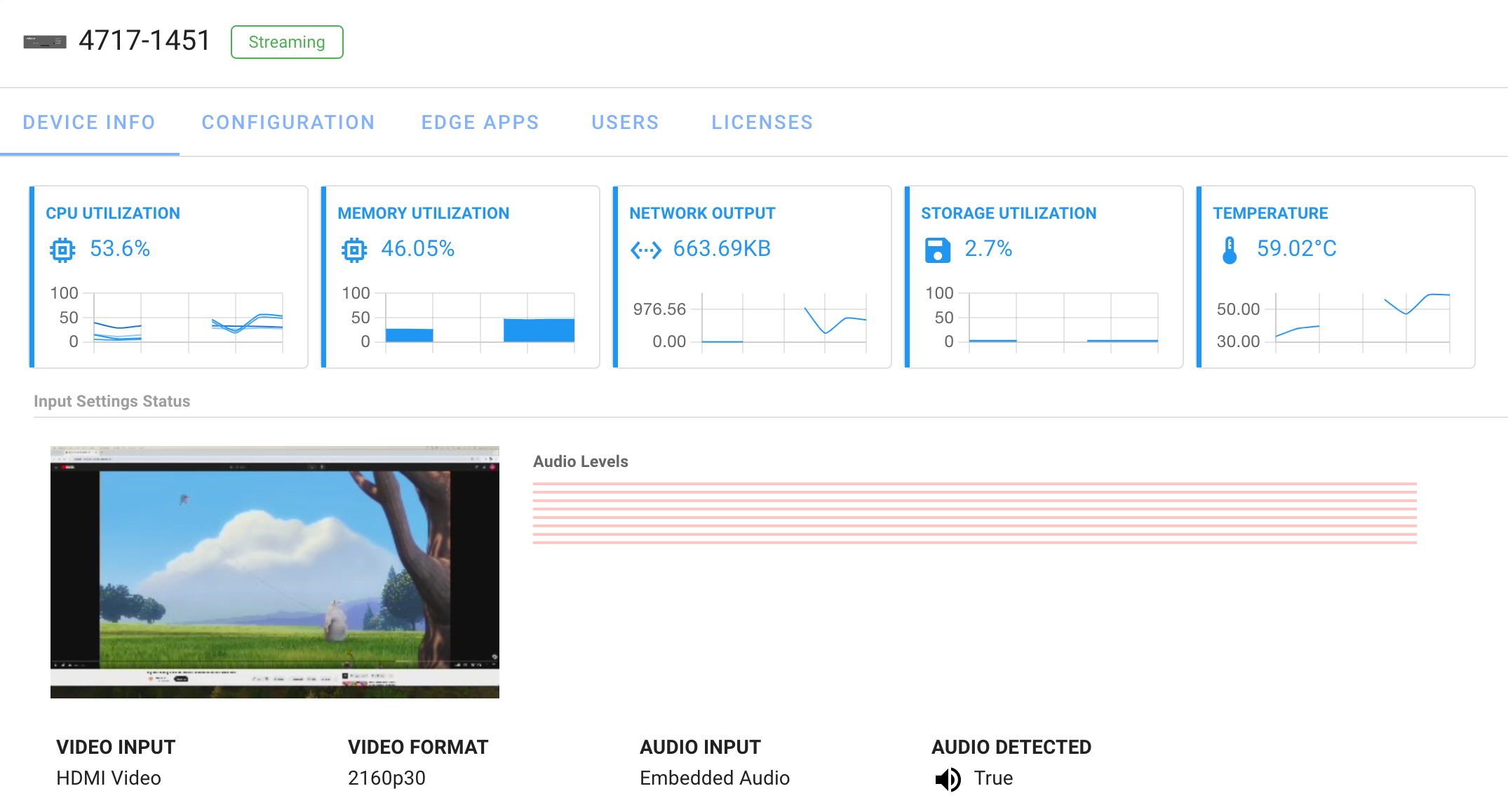
Task: Click the Embedded Audio value
Action: point(715,778)
